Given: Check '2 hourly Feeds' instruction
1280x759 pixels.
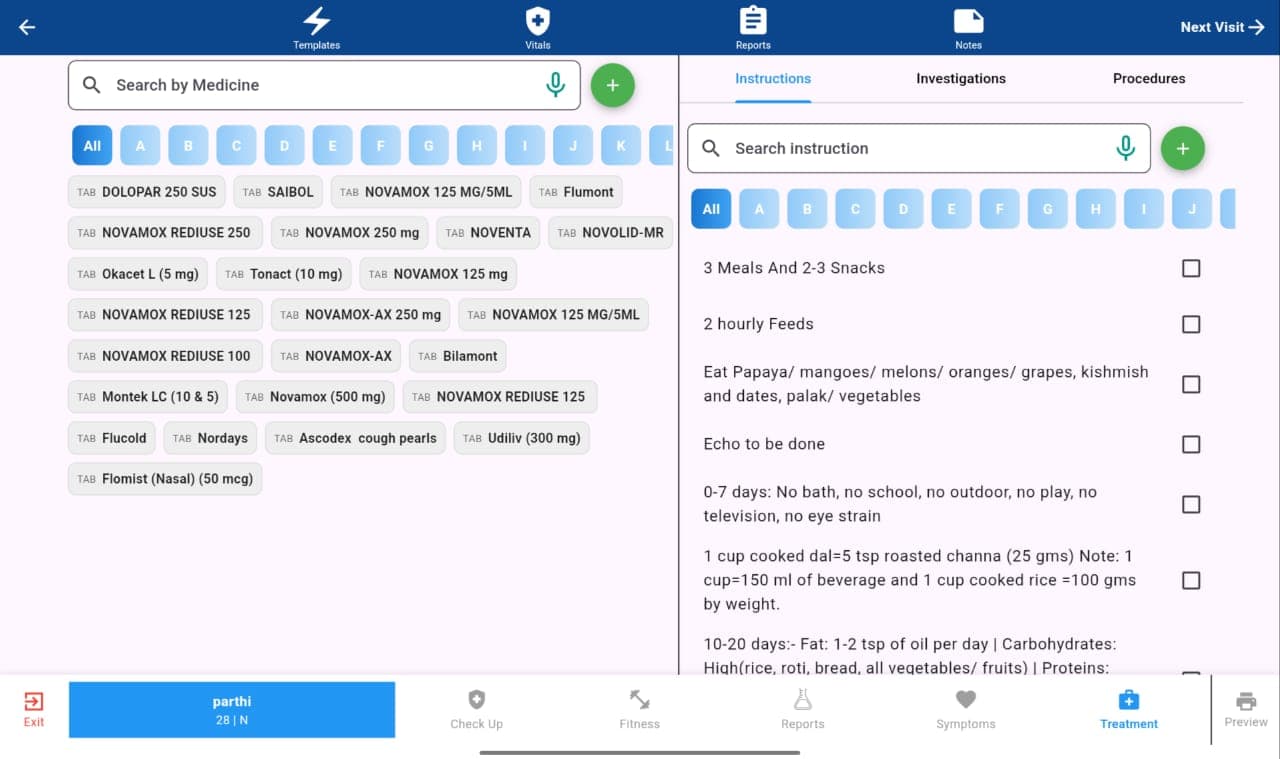Looking at the screenshot, I should point(1191,324).
